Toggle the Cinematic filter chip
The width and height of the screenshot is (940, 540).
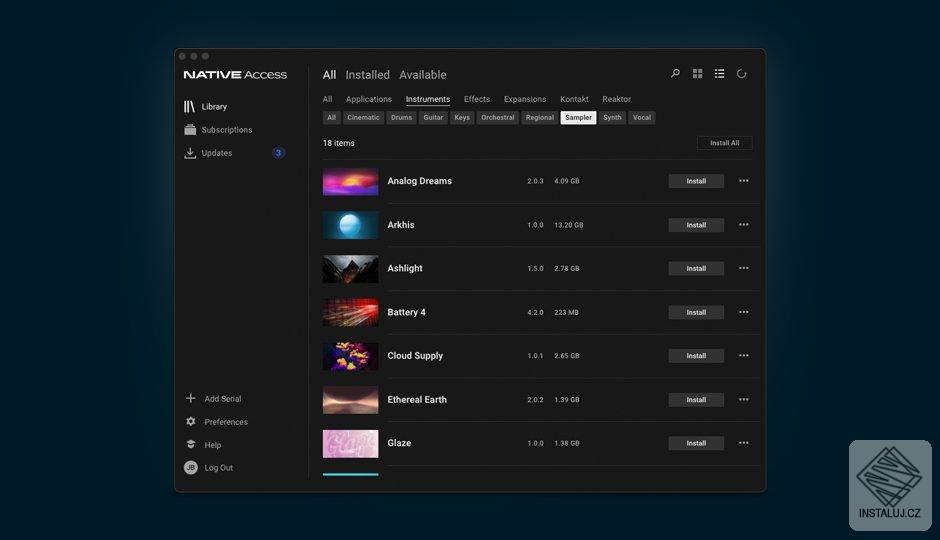pyautogui.click(x=363, y=117)
